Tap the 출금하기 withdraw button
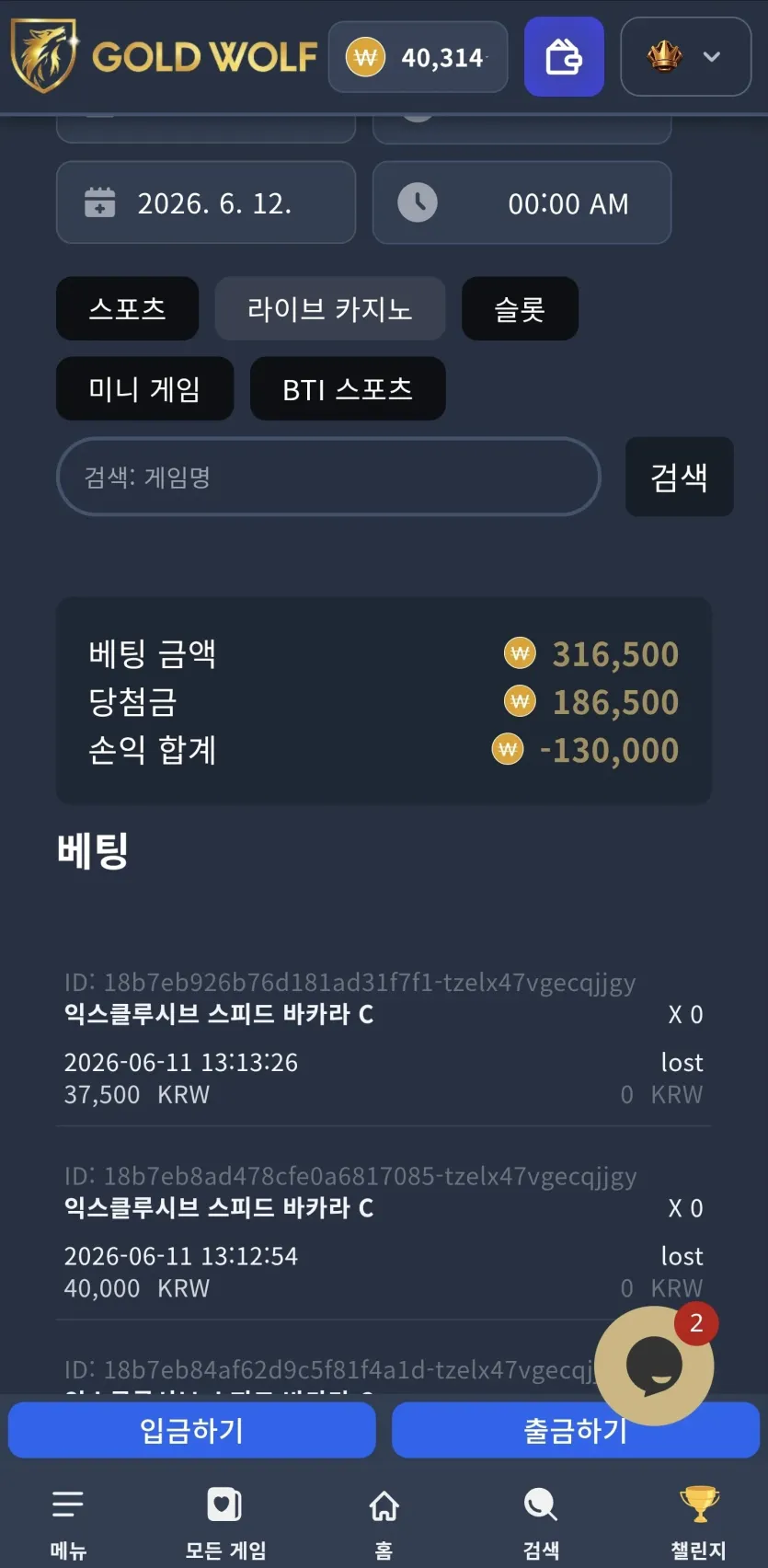Viewport: 768px width, 1568px height. coord(576,1430)
